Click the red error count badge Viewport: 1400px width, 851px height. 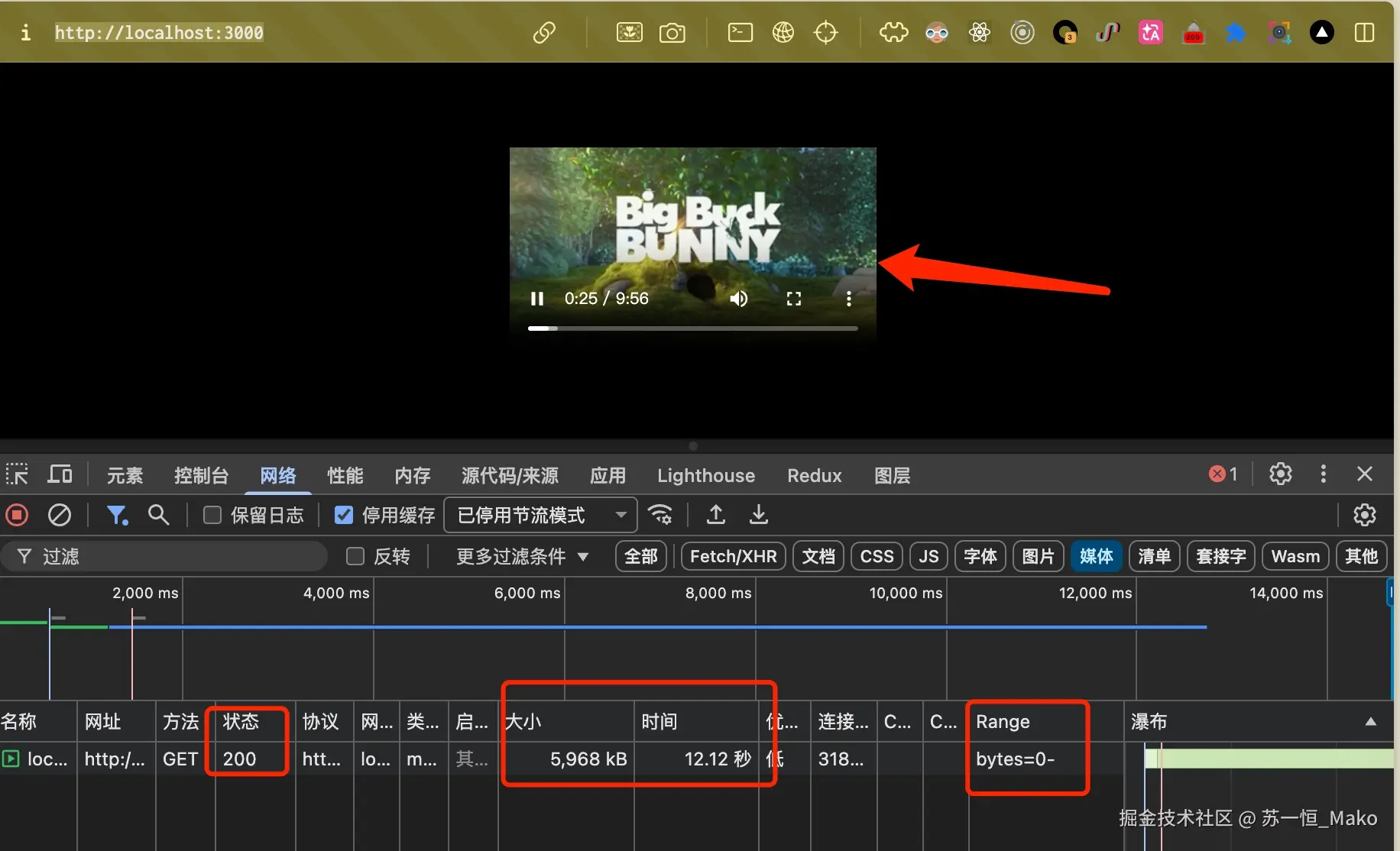(x=1223, y=474)
